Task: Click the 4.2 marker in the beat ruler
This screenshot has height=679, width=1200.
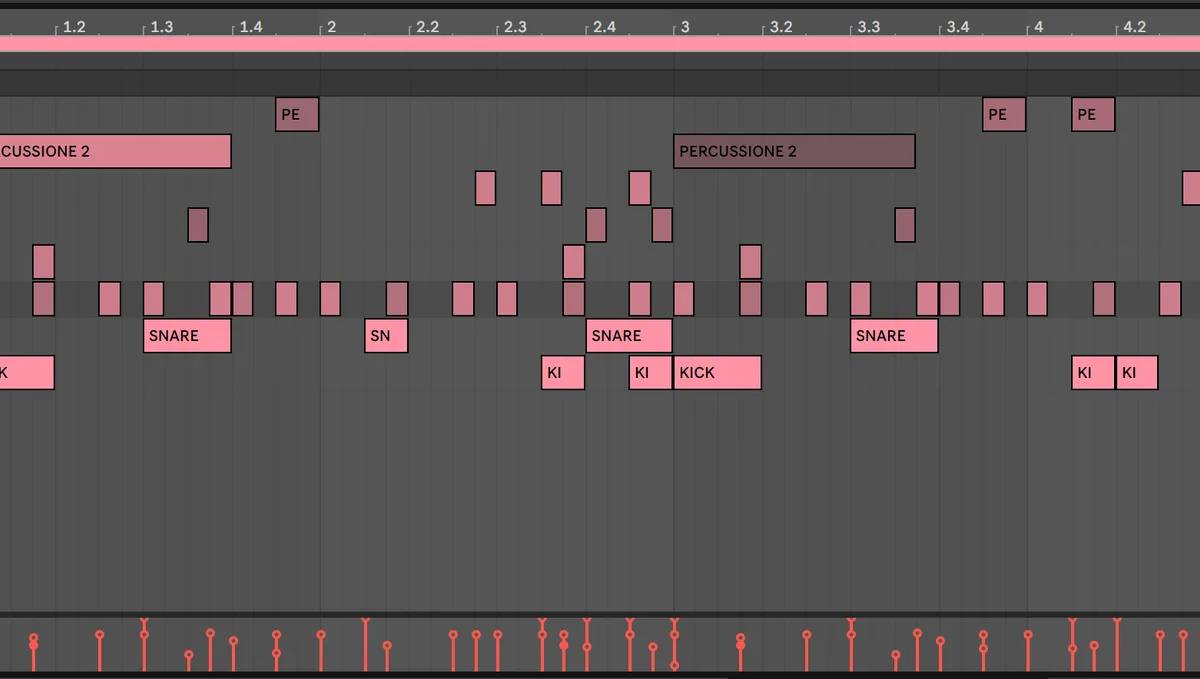Action: click(1134, 27)
